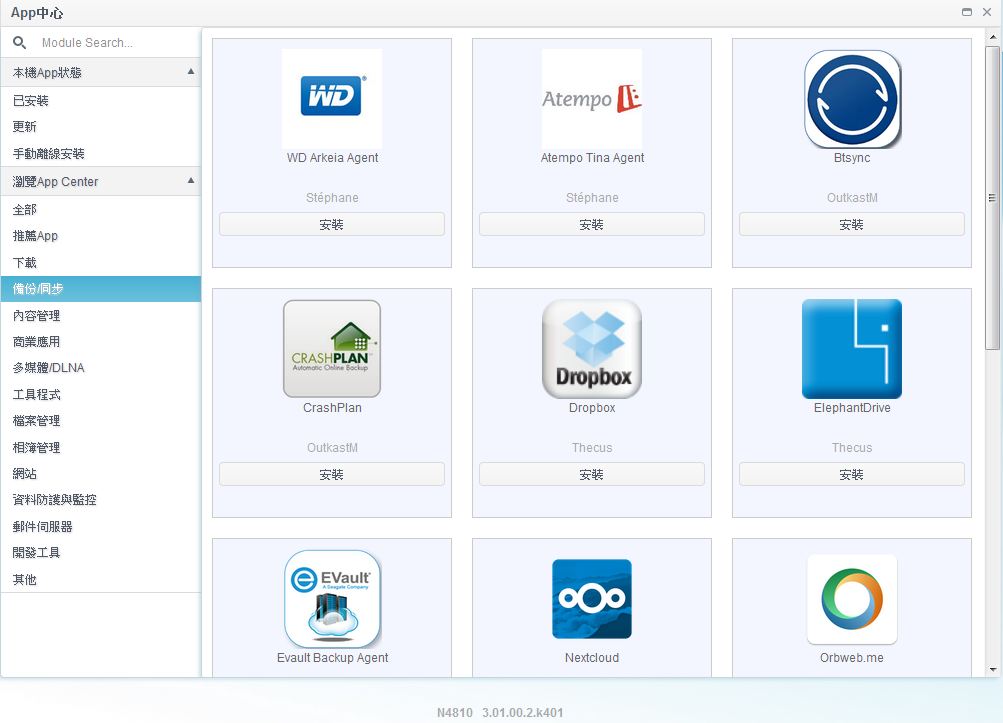Show 全部 all apps category
This screenshot has width=1003, height=723.
click(x=100, y=209)
